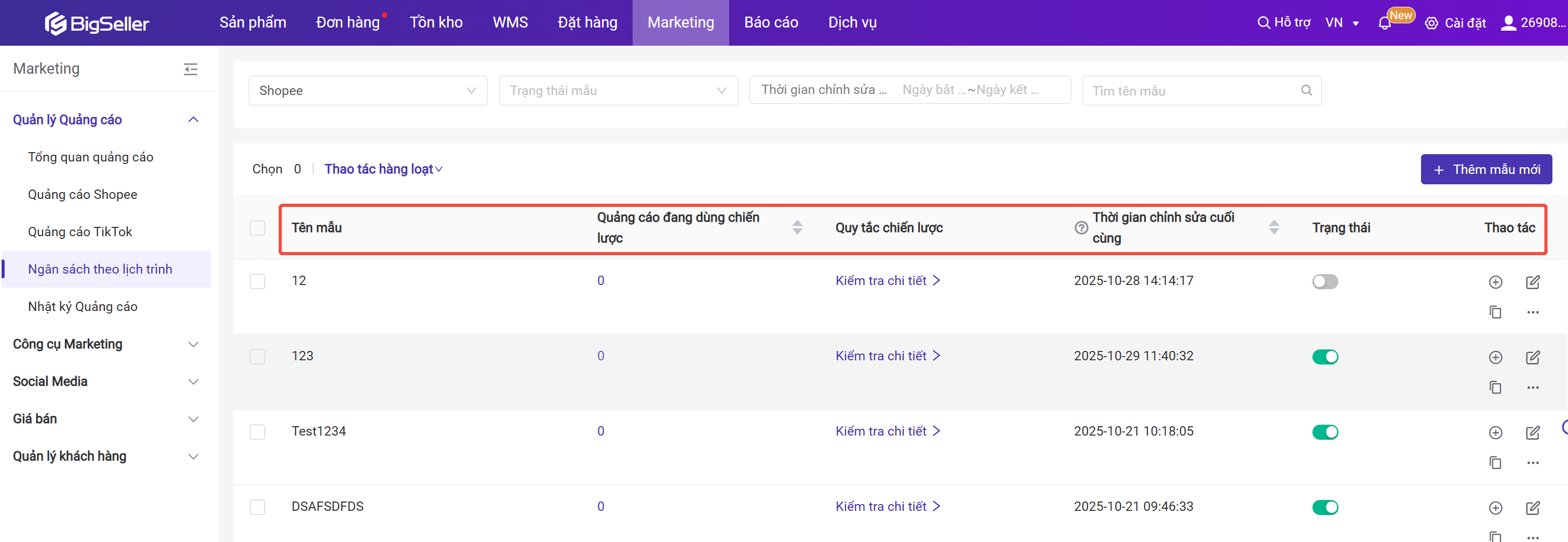
Task: Open the Trạng thái mẫu dropdown
Action: [x=618, y=91]
